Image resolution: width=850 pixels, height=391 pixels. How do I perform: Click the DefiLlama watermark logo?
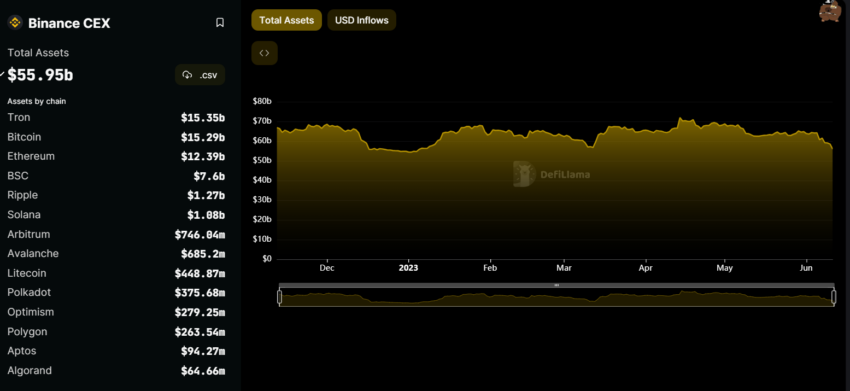pos(551,174)
